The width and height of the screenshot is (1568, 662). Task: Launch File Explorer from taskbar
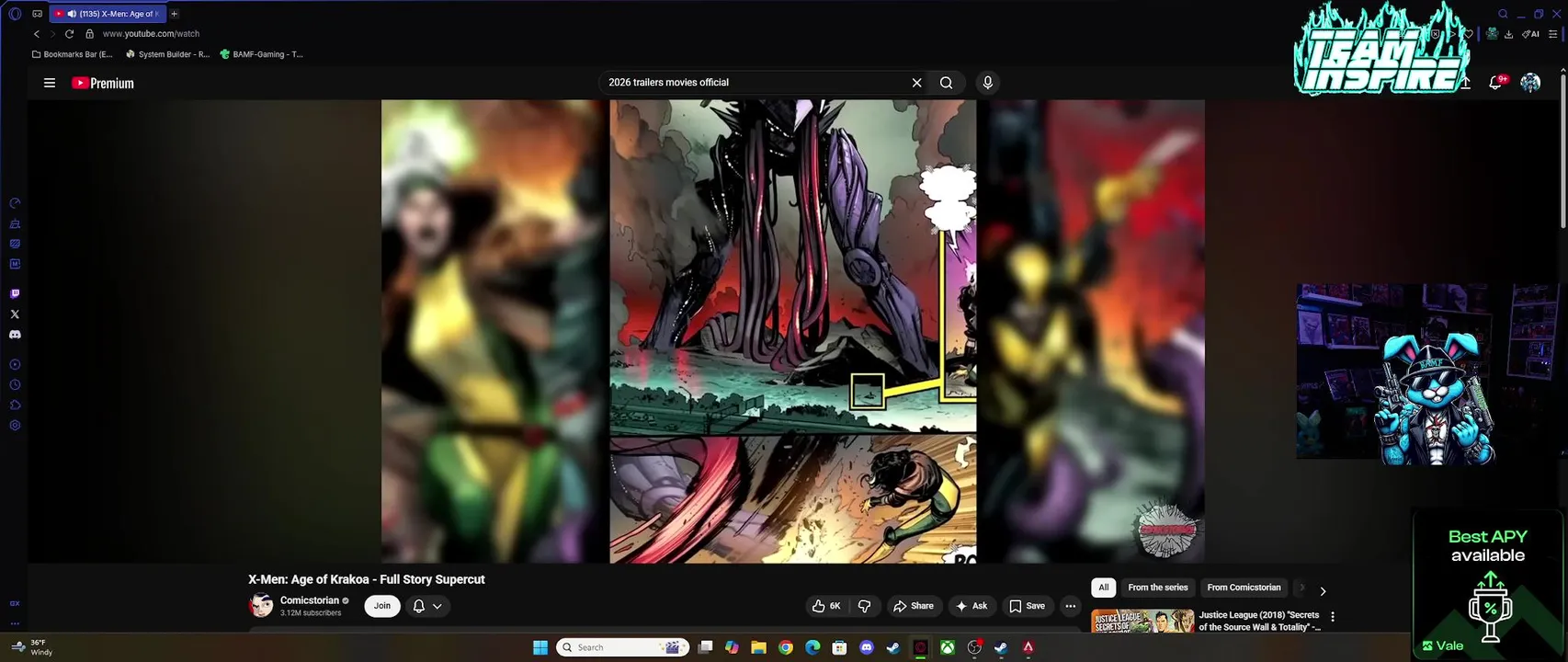point(758,647)
